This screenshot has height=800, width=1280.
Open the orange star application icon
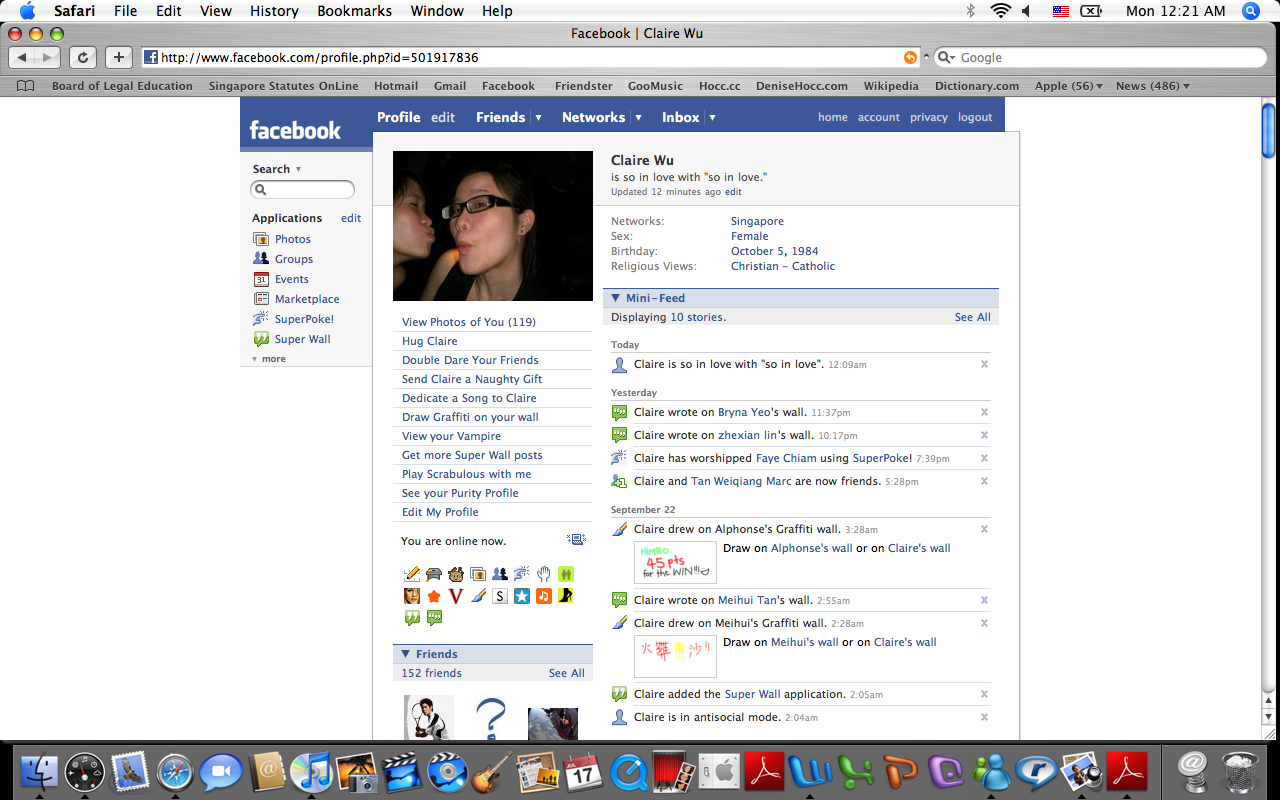click(x=434, y=596)
